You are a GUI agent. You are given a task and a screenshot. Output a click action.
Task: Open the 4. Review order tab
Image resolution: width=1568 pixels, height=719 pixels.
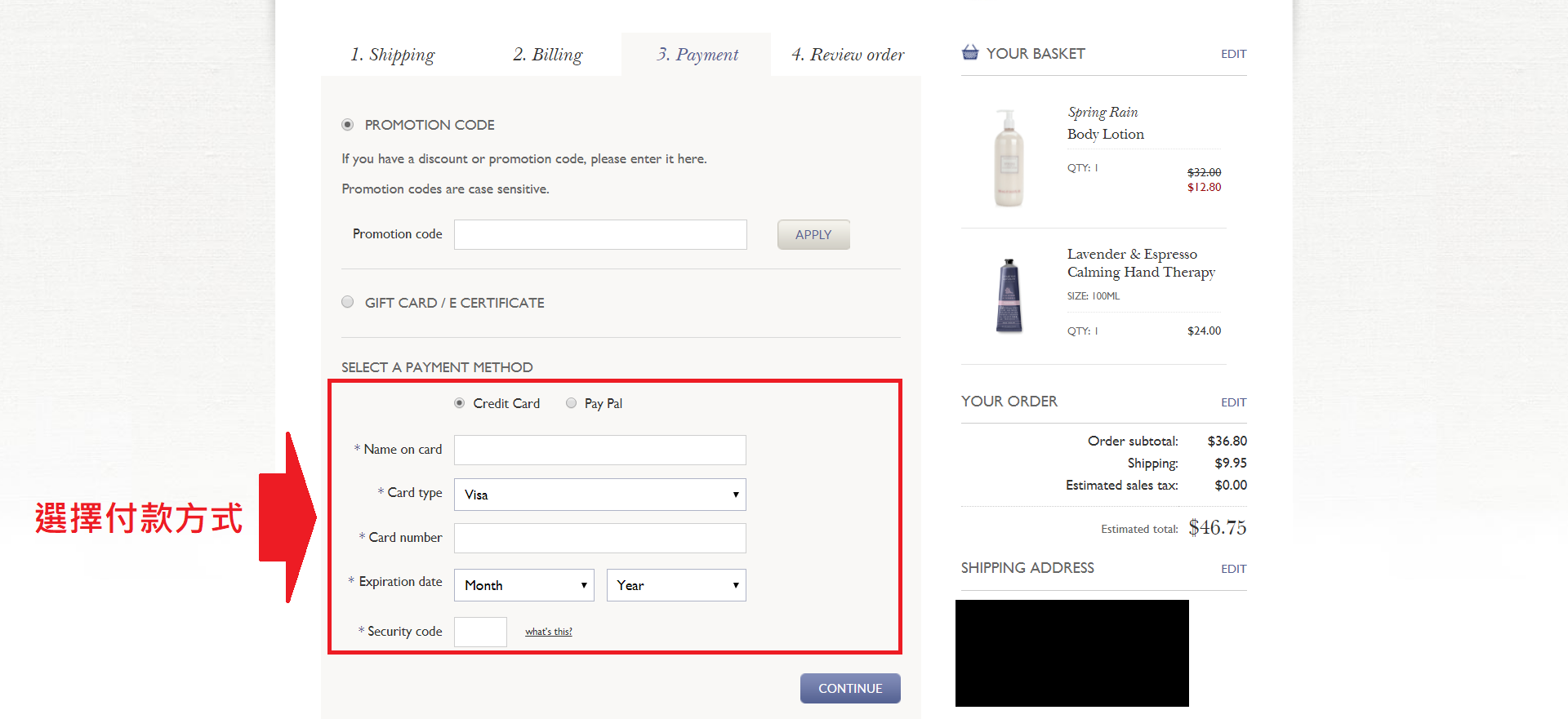coord(848,55)
